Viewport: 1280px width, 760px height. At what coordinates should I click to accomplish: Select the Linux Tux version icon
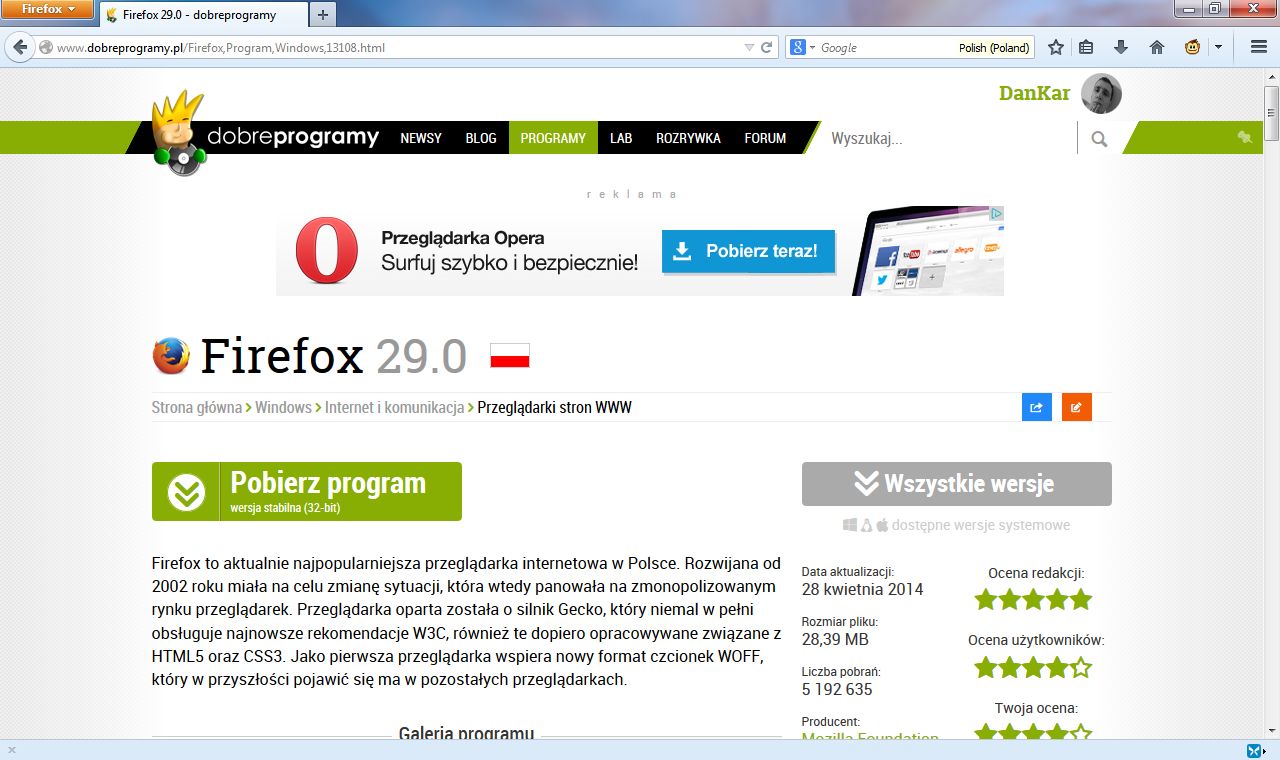tap(867, 524)
